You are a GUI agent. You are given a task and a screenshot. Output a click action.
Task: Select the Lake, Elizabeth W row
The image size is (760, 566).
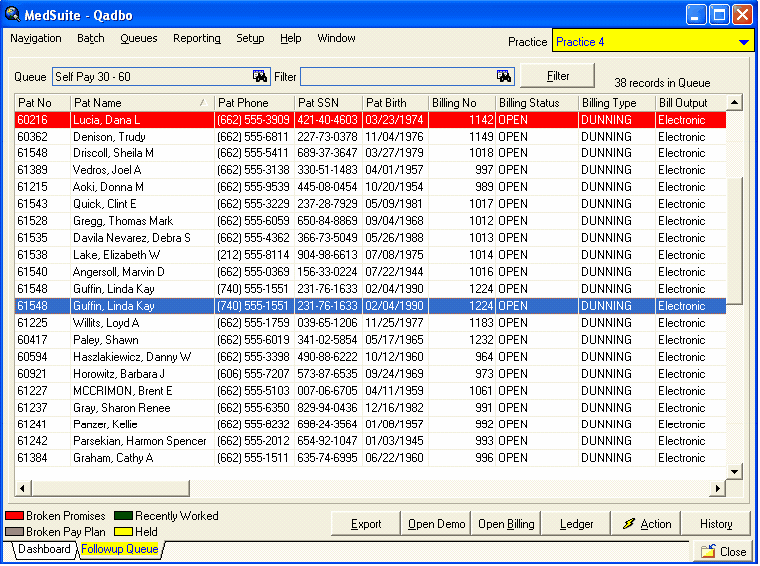(x=370, y=255)
